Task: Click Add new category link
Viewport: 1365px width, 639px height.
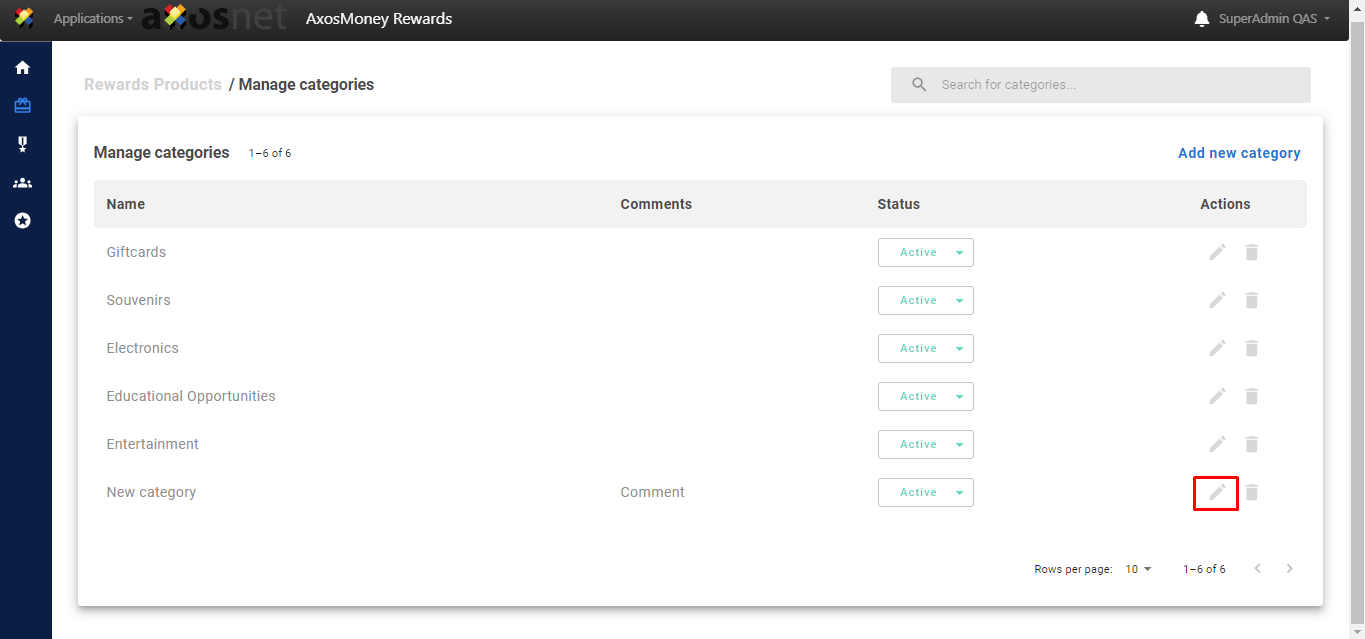Action: tap(1239, 153)
